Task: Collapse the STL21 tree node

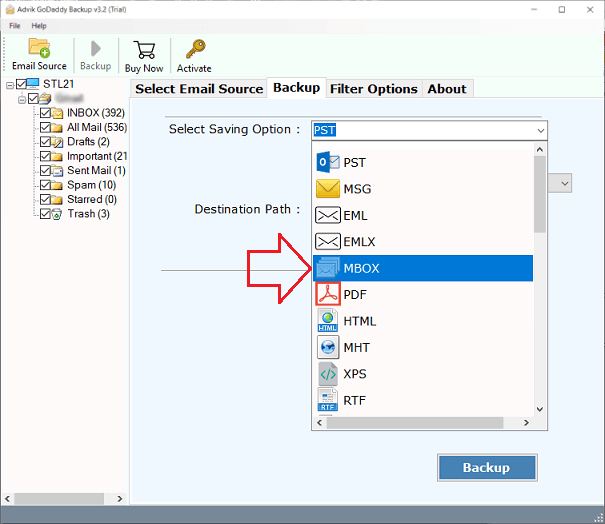Action: (x=10, y=85)
